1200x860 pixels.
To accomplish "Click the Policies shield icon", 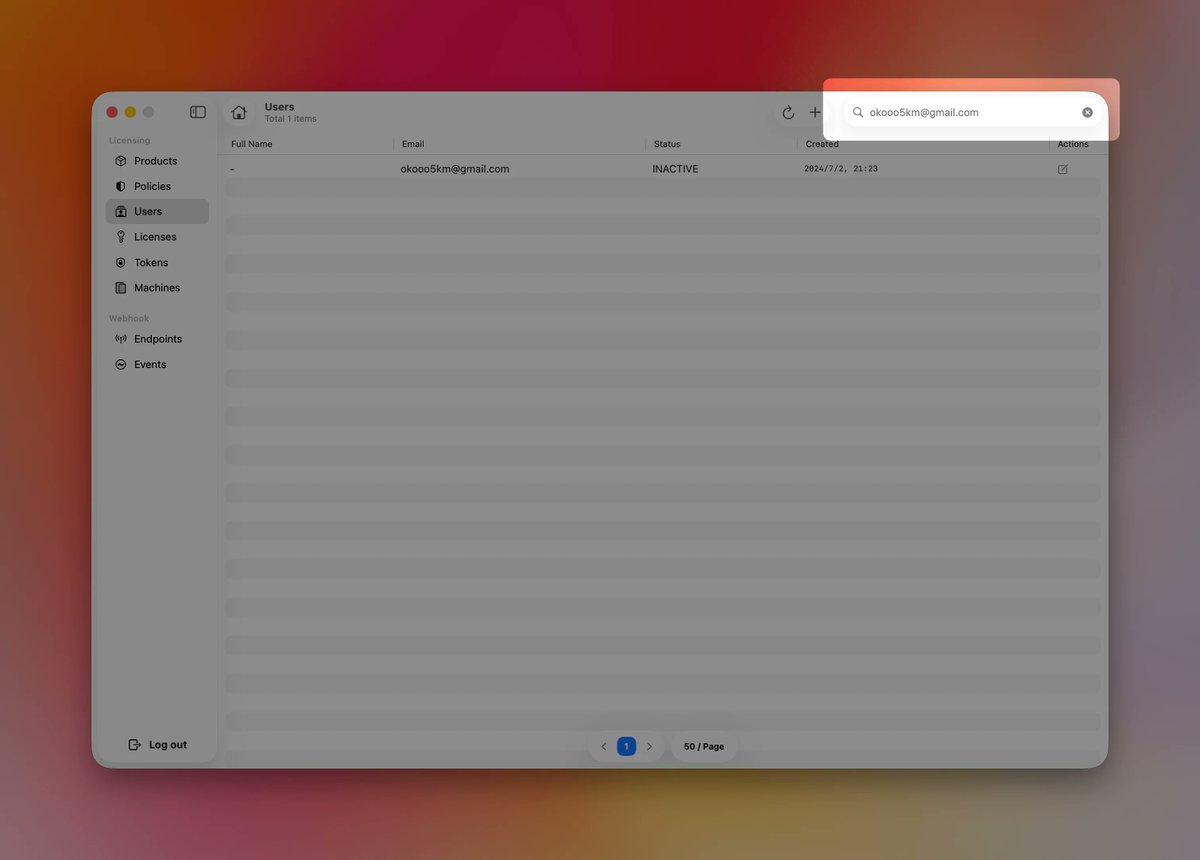I will pyautogui.click(x=121, y=186).
